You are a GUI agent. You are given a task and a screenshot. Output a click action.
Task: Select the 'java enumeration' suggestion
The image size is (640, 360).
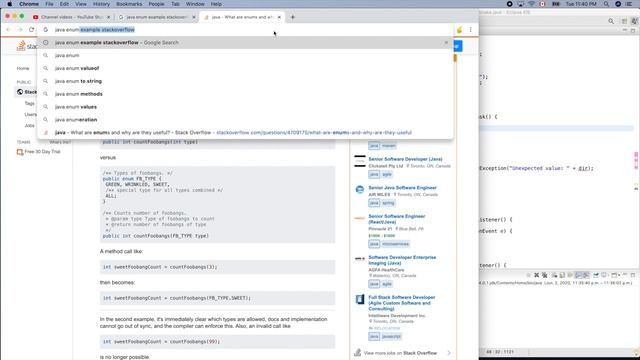pyautogui.click(x=245, y=120)
